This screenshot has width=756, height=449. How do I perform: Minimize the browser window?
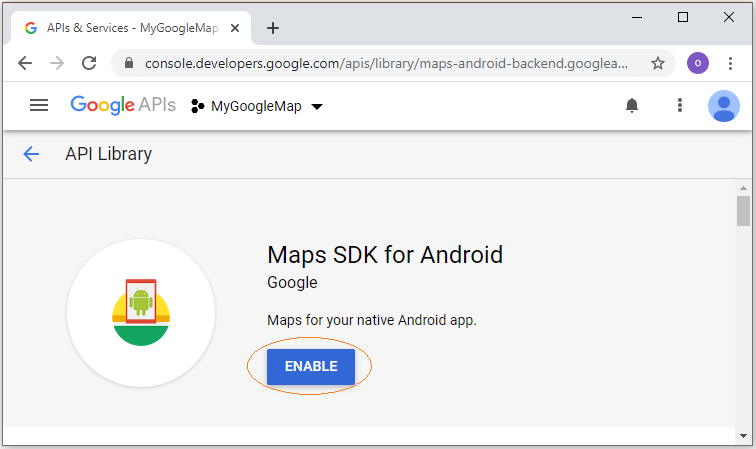tap(637, 18)
